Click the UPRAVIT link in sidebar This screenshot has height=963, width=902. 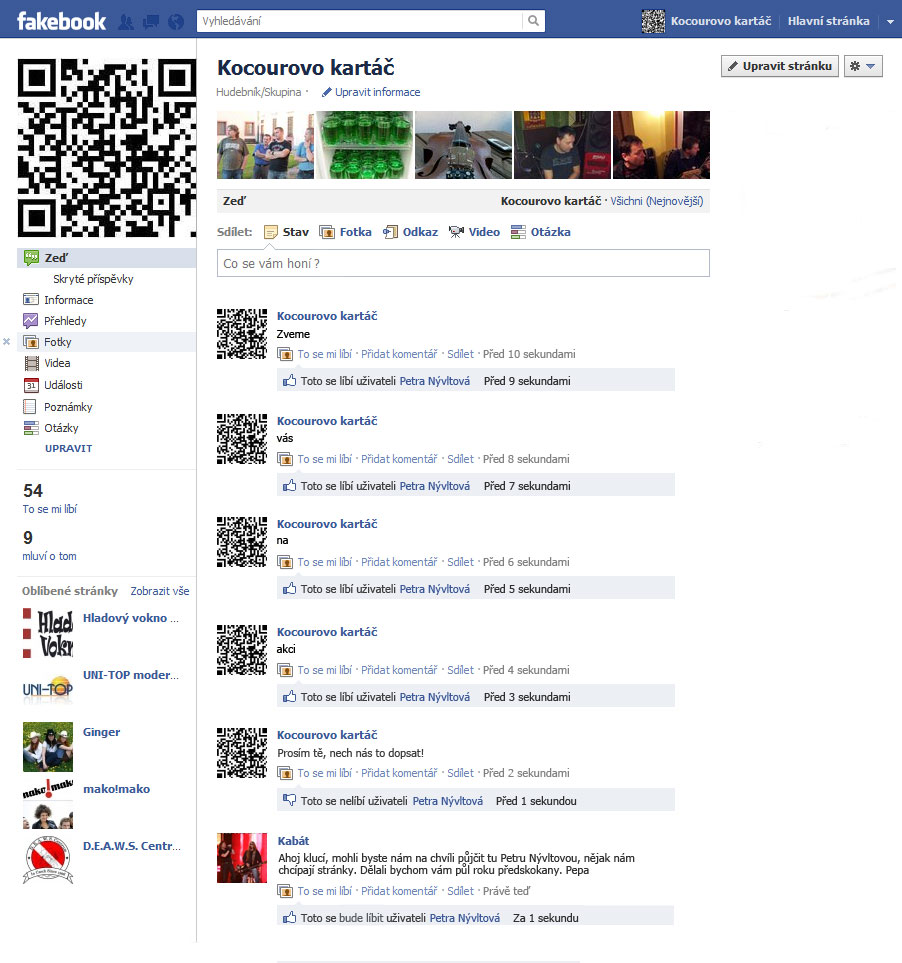tap(68, 448)
